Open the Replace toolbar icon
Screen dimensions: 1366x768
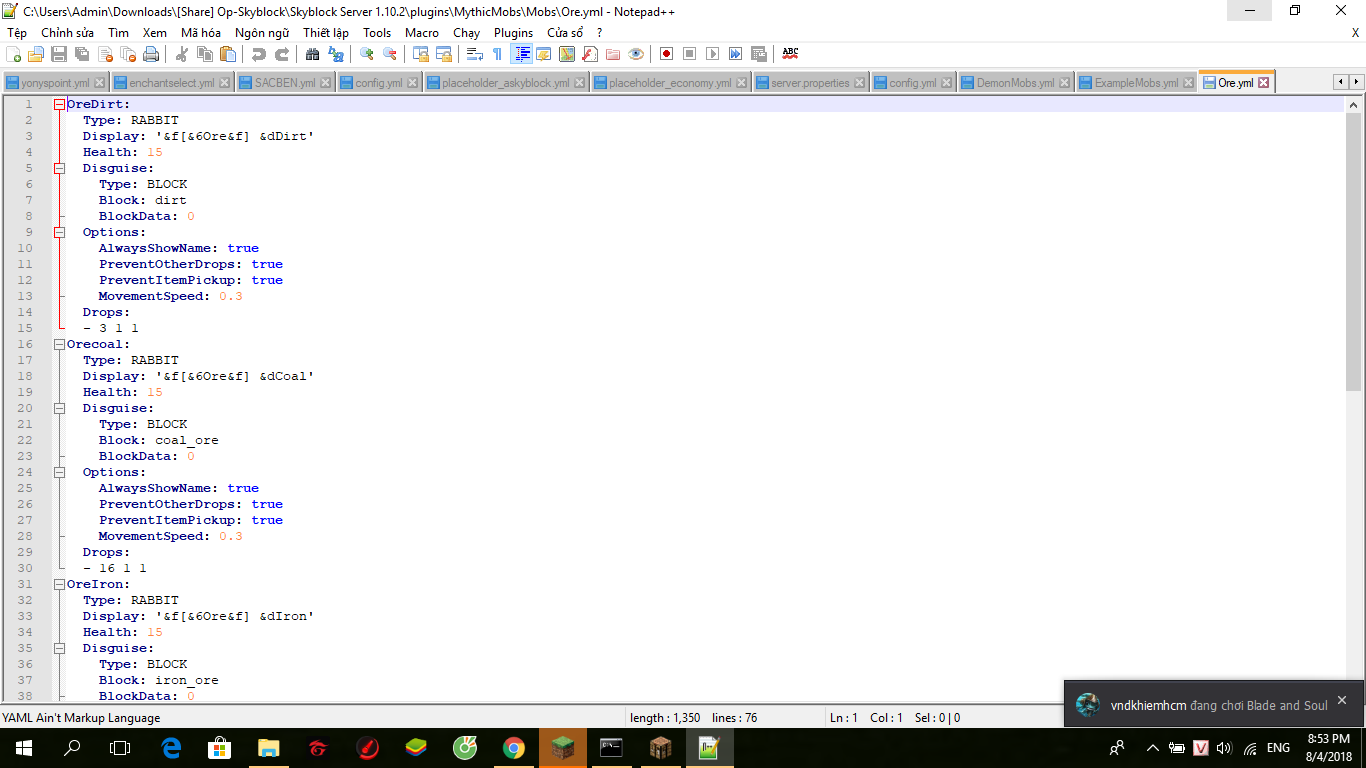(336, 54)
